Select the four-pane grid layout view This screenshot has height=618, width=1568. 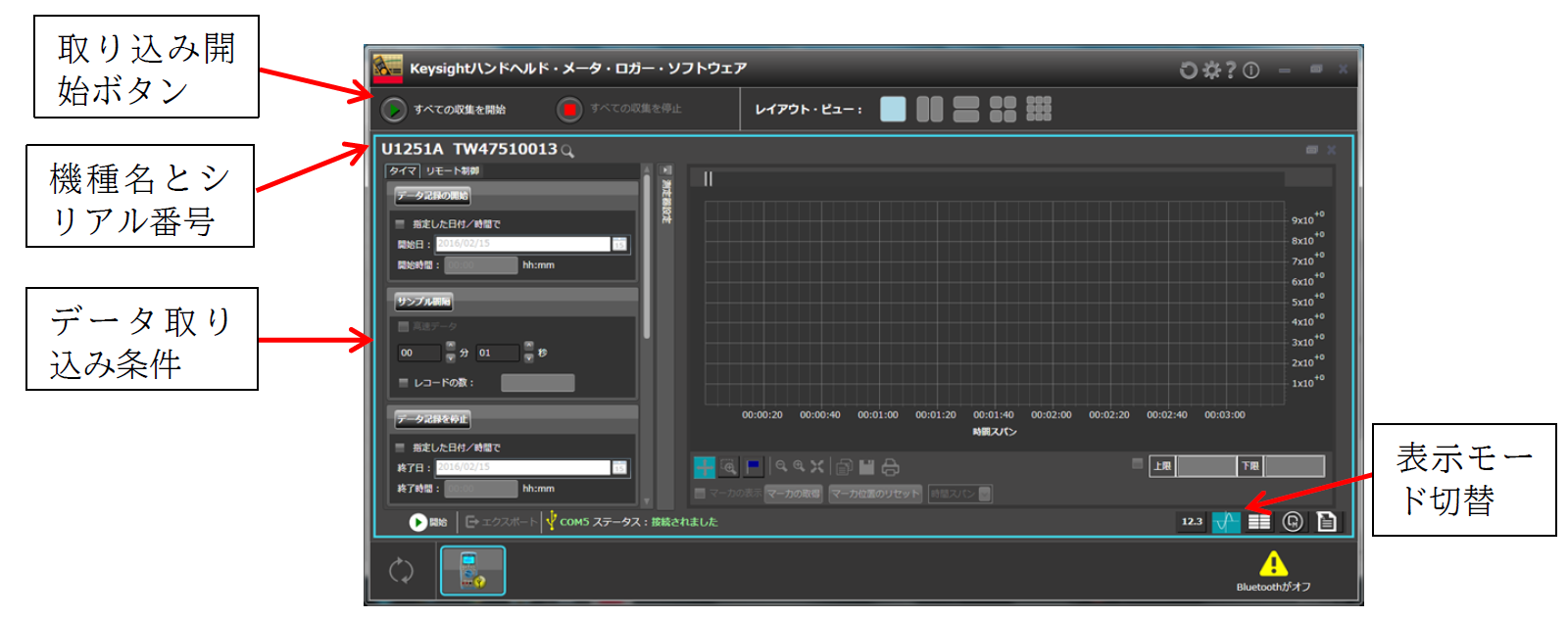[x=1003, y=109]
